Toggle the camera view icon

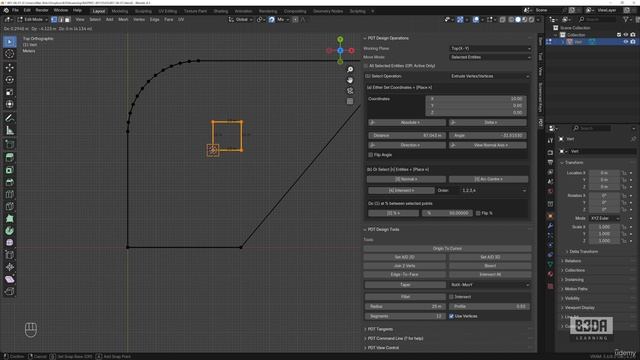pyautogui.click(x=350, y=91)
